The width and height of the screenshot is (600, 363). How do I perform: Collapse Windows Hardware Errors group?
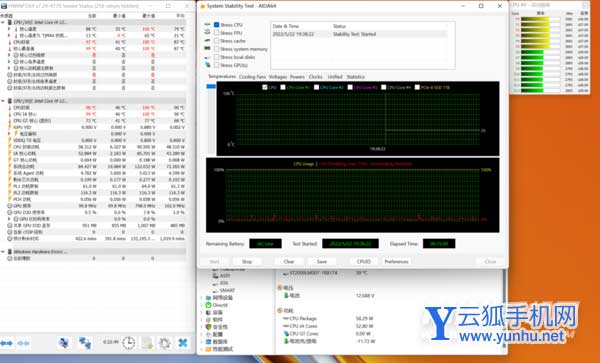[3, 252]
